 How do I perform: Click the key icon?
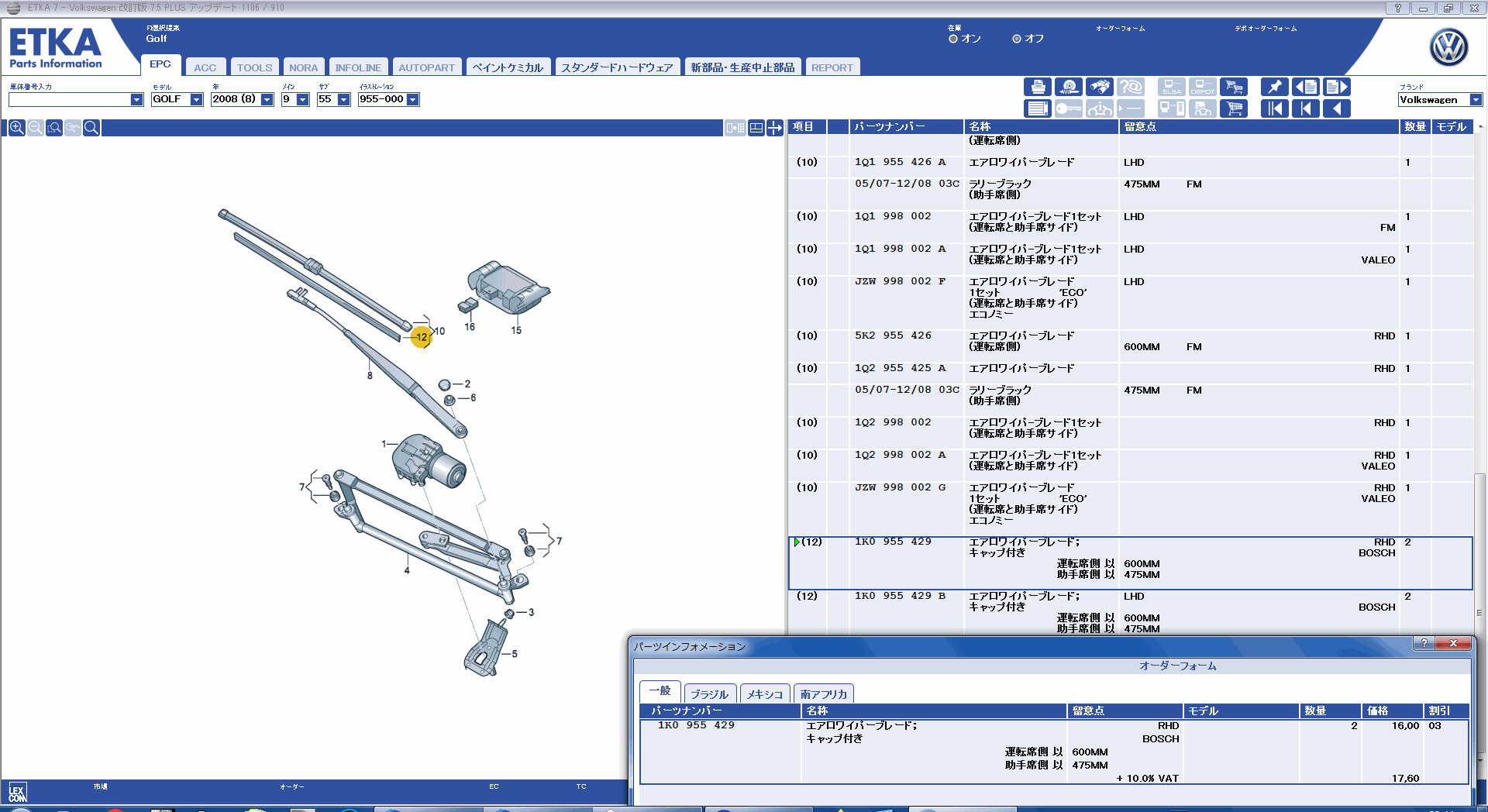coord(1069,108)
